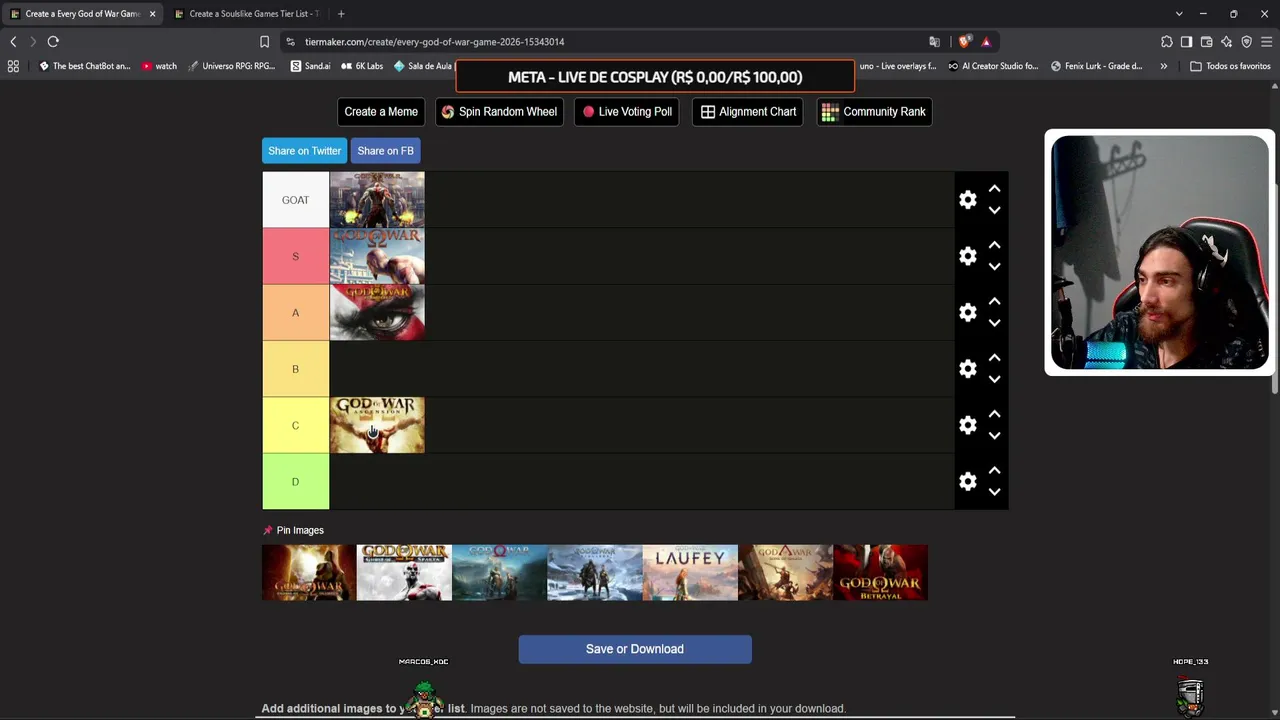Image resolution: width=1280 pixels, height=720 pixels.
Task: Open the Brave Wallet icon
Action: (1206, 42)
